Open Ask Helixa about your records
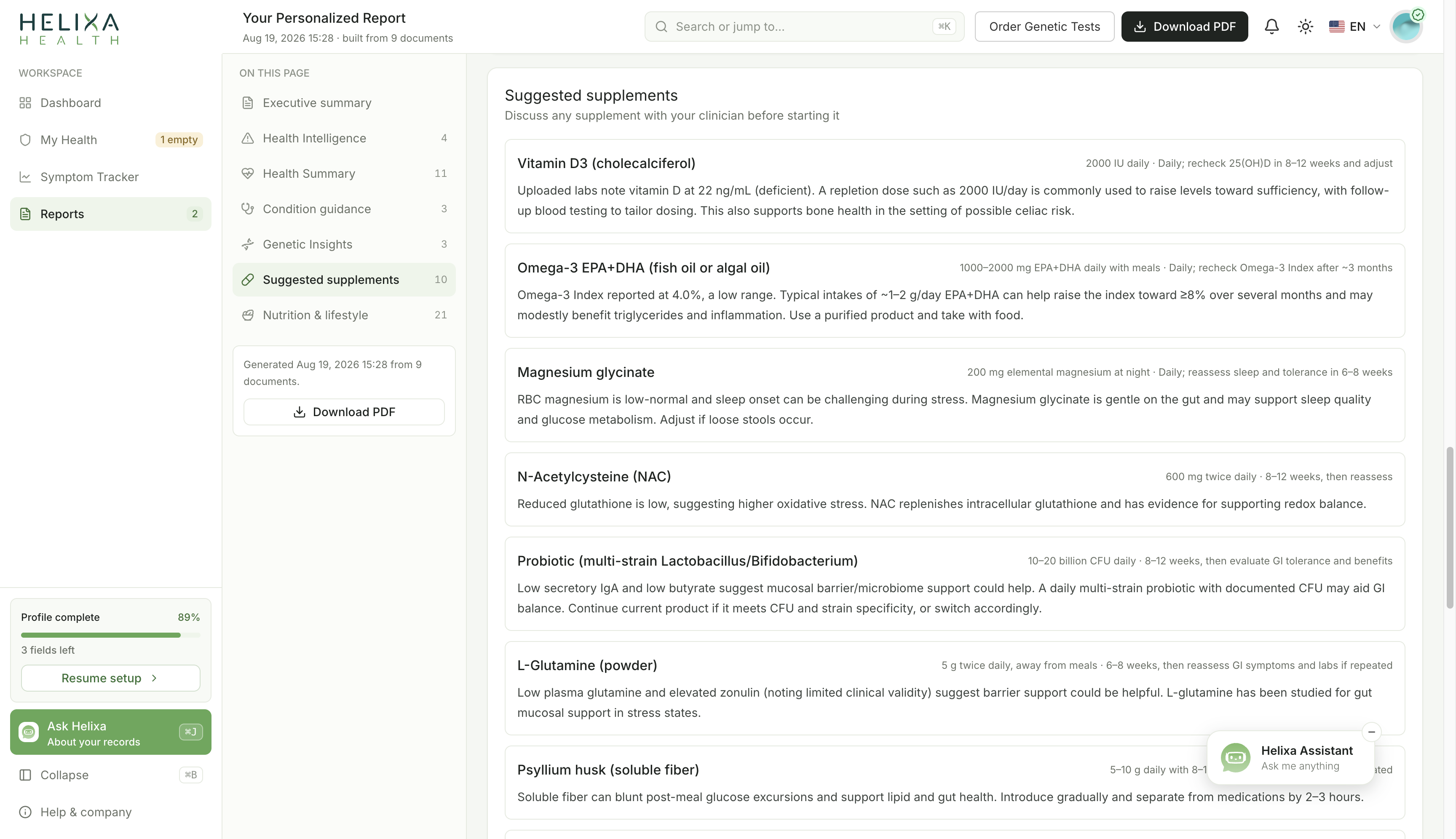The height and width of the screenshot is (839, 1456). pos(111,732)
